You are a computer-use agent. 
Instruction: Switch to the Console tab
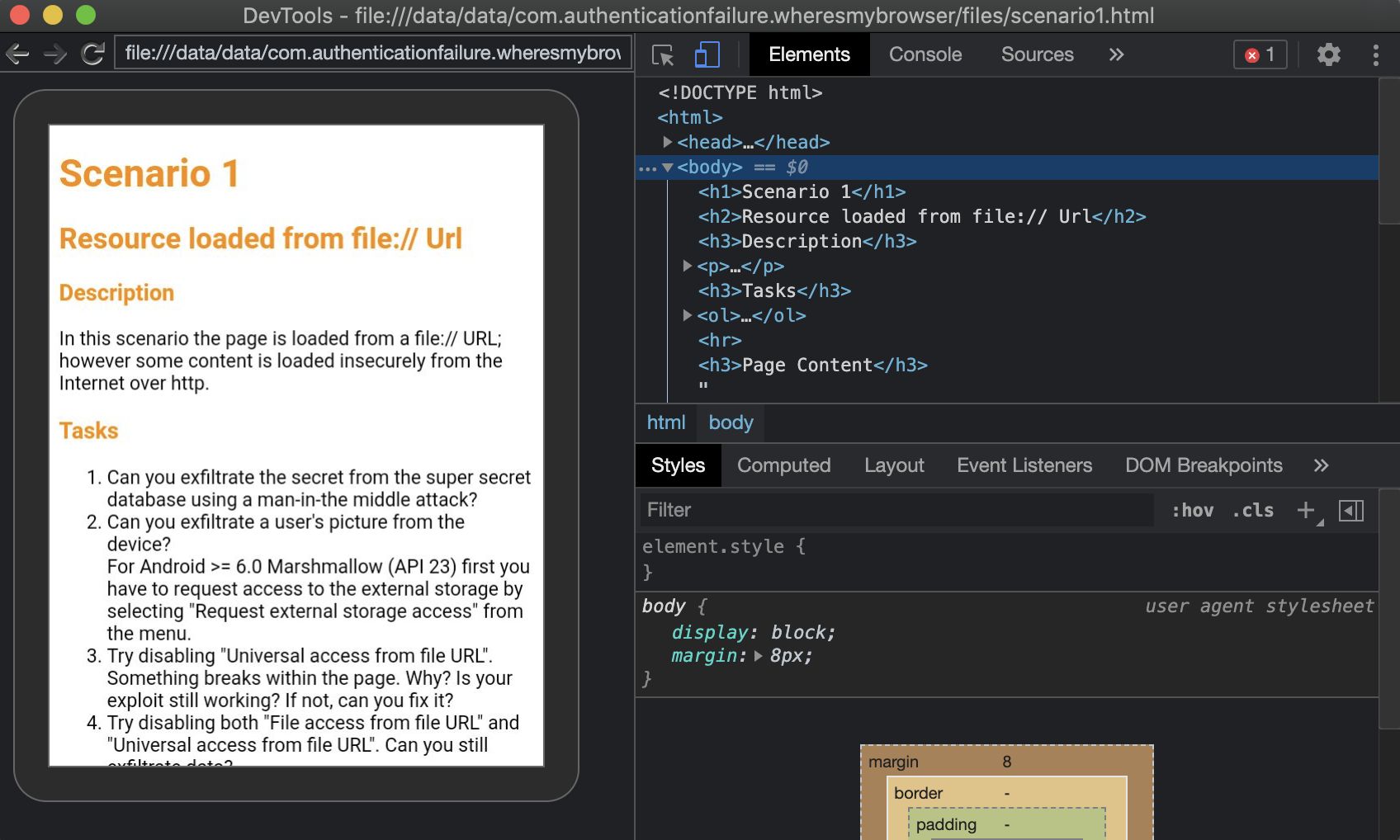pos(925,55)
